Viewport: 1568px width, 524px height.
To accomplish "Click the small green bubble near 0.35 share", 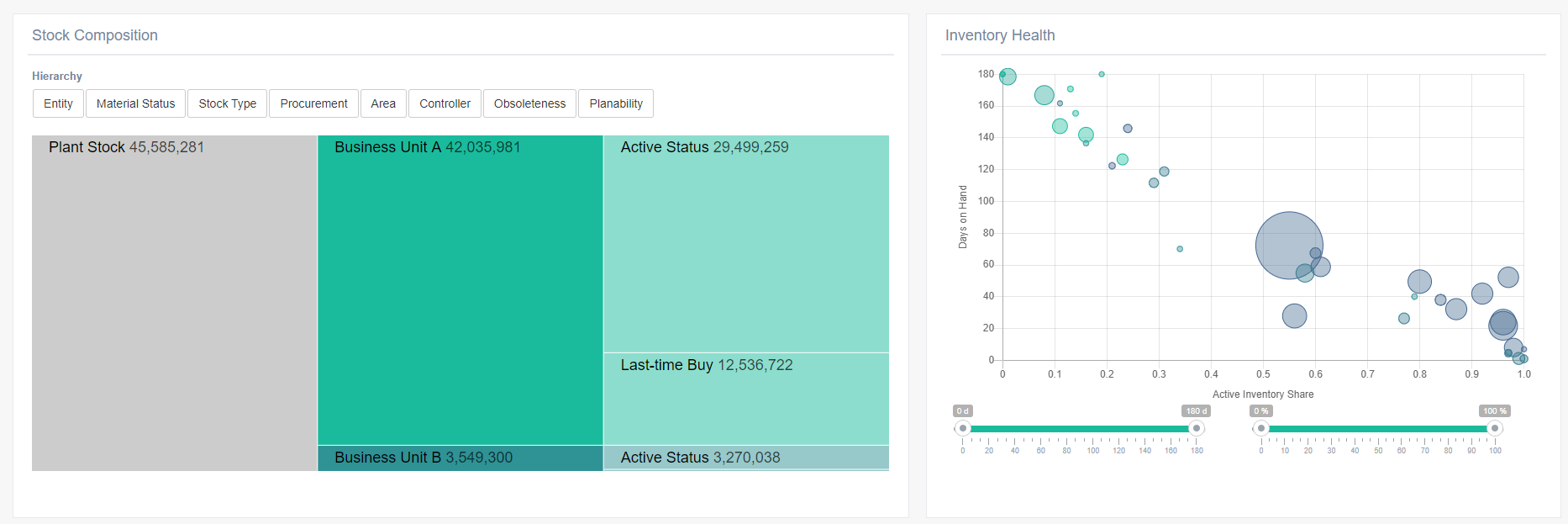I will click(1180, 249).
